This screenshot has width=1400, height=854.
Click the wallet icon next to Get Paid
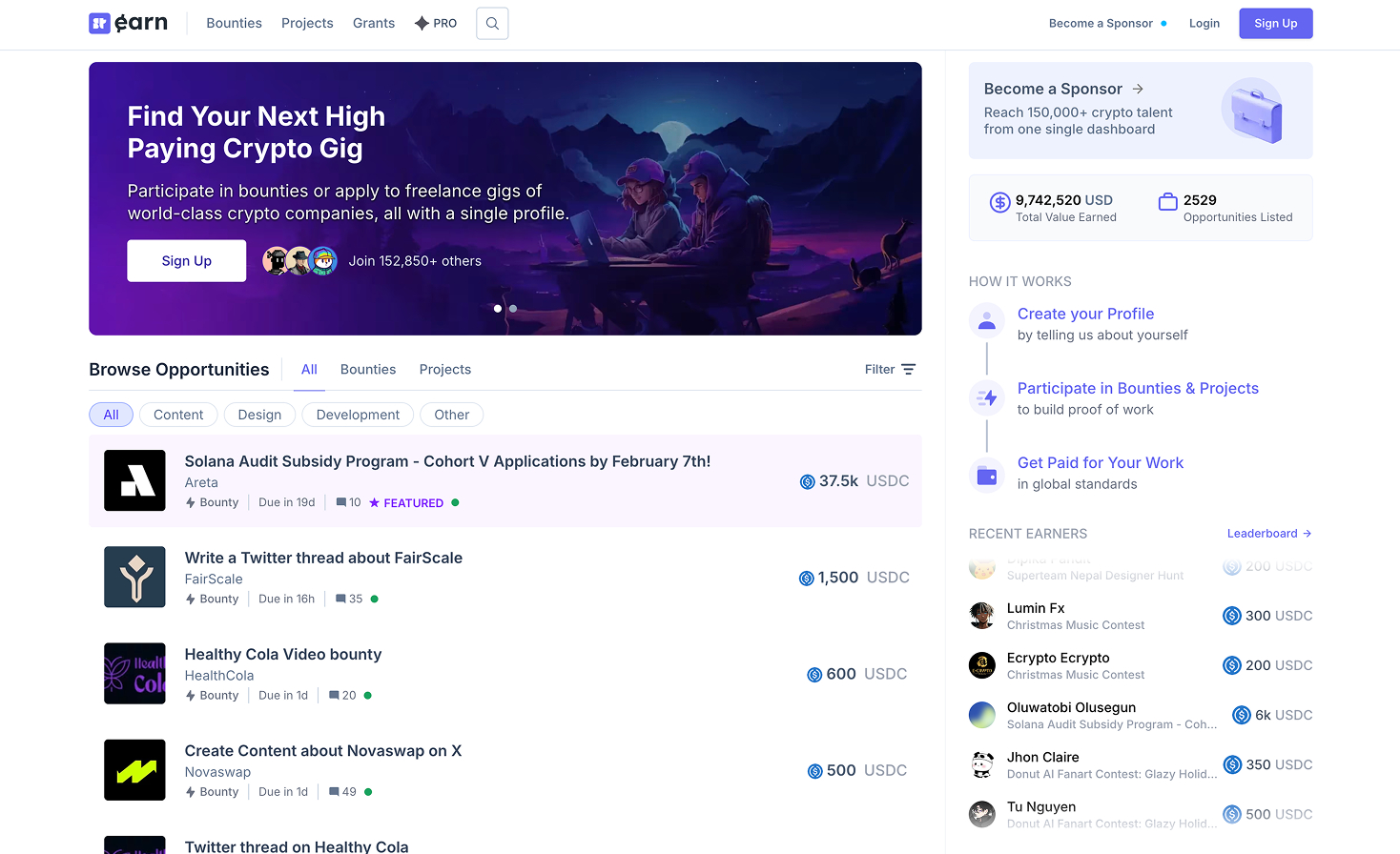tap(987, 476)
